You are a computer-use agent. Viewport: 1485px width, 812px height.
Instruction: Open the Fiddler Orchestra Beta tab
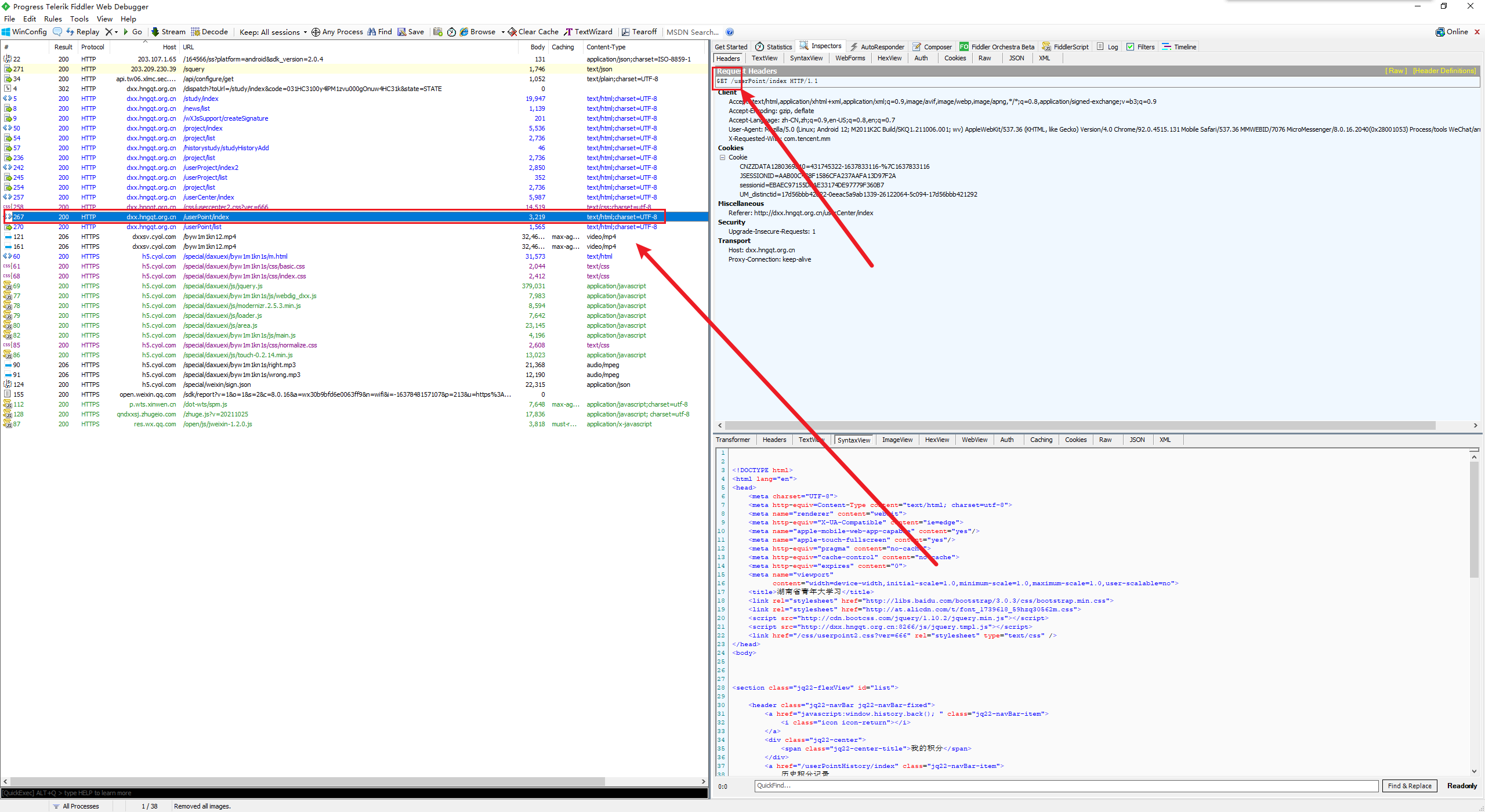[997, 47]
